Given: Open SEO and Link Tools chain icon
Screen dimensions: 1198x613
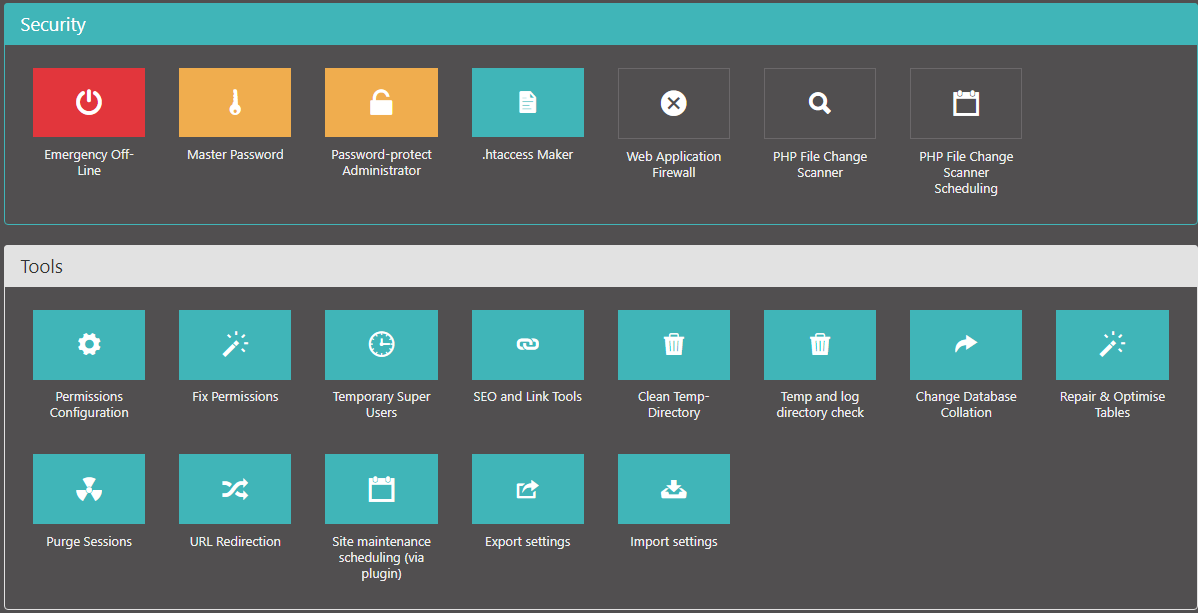Looking at the screenshot, I should point(528,345).
